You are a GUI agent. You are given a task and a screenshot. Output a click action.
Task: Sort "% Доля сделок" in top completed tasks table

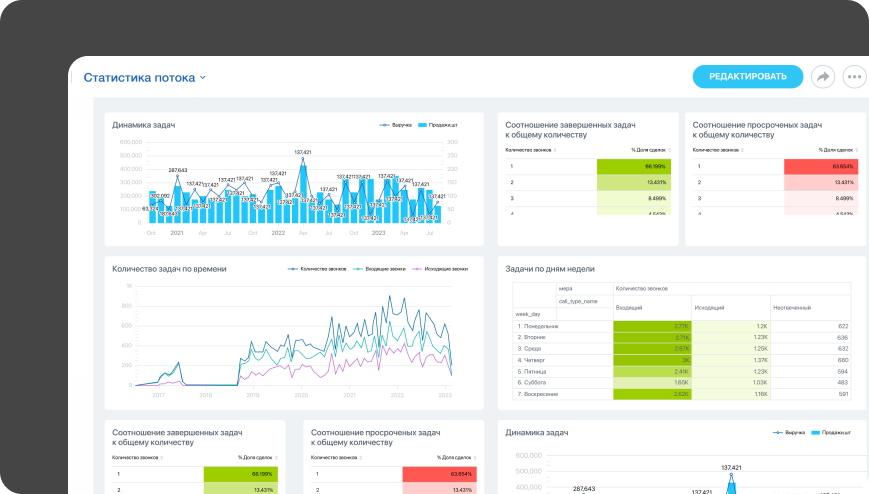(650, 149)
